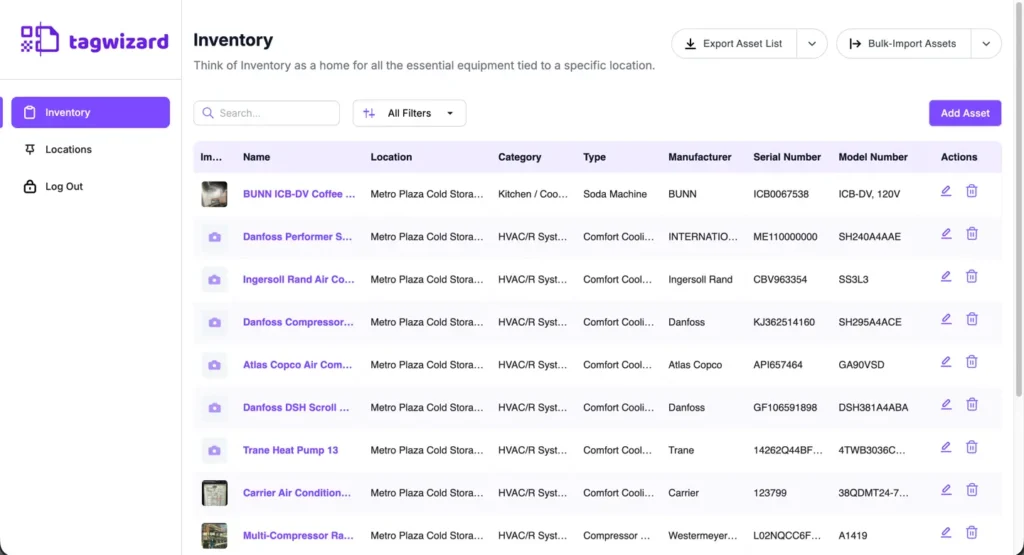Viewport: 1024px width, 555px height.
Task: Edit the Carrier Air Conditioner asset
Action: tap(946, 490)
